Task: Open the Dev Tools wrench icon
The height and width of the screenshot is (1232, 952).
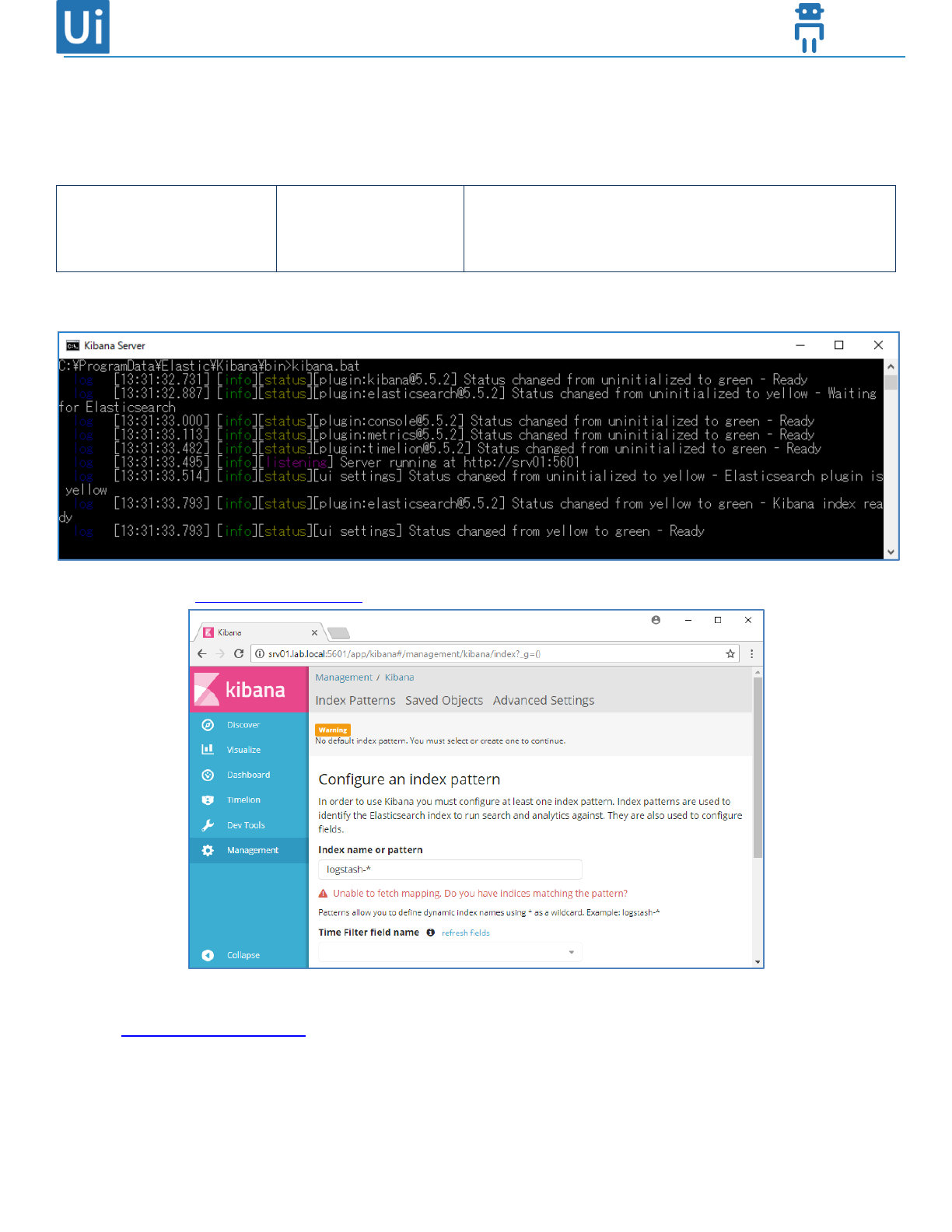Action: pyautogui.click(x=208, y=825)
